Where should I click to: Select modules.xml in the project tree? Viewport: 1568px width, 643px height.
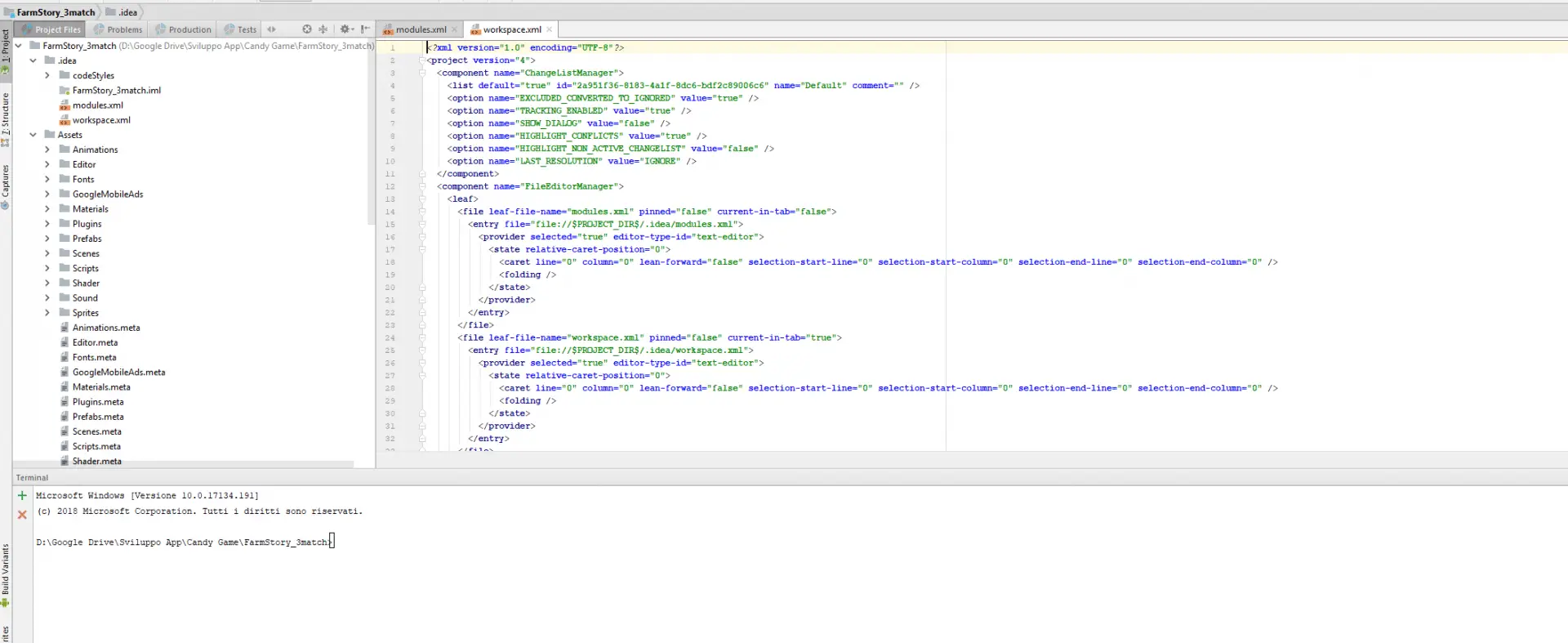tap(98, 105)
